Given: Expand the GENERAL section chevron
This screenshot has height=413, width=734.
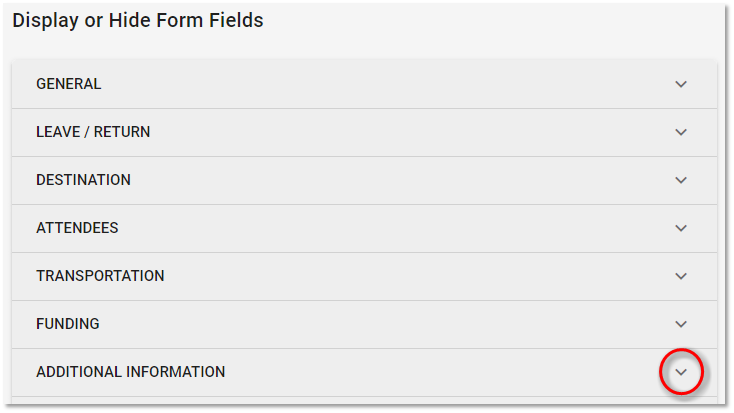Looking at the screenshot, I should 681,84.
